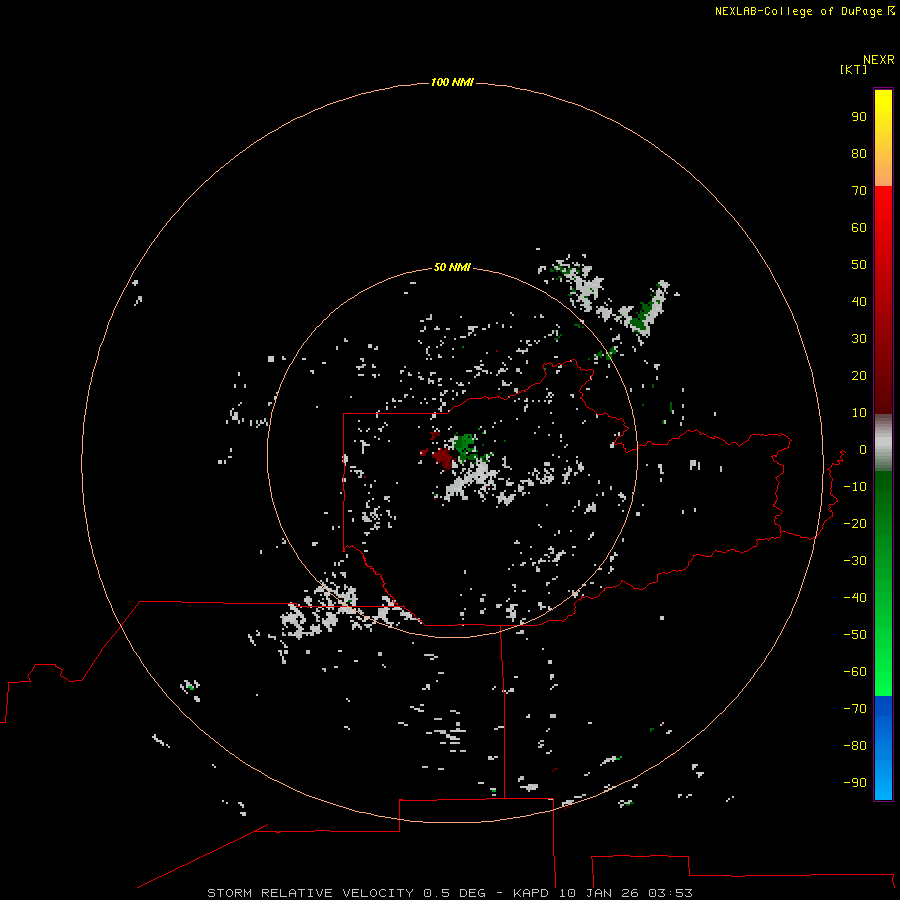Click the -70 value on velocity scale
Screen dimensions: 900x900
855,709
